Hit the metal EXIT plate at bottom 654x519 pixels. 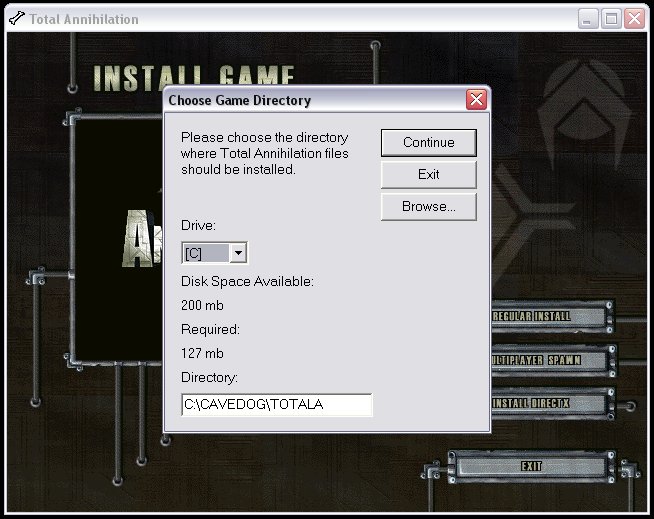[x=531, y=466]
